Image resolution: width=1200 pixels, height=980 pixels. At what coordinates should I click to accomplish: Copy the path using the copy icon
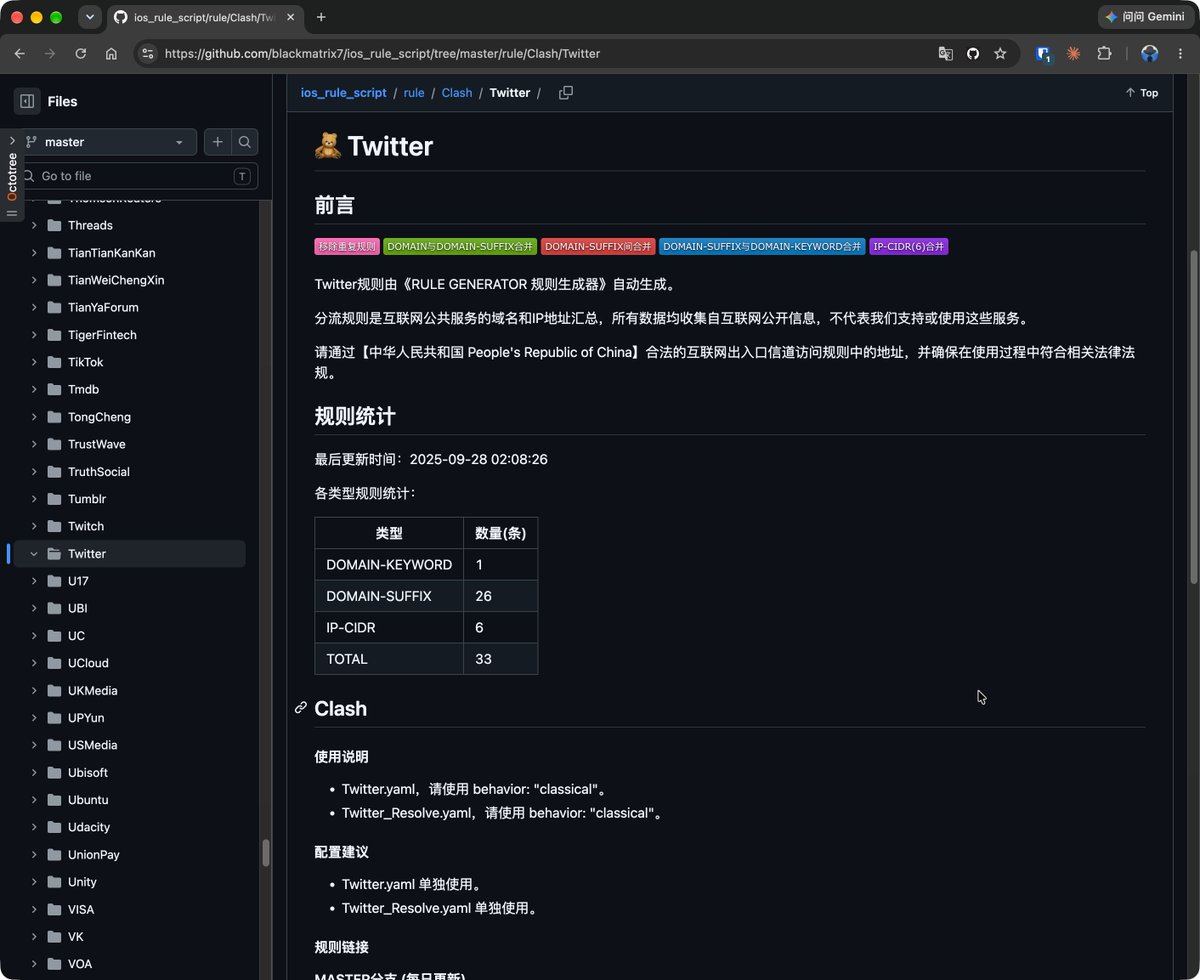566,93
